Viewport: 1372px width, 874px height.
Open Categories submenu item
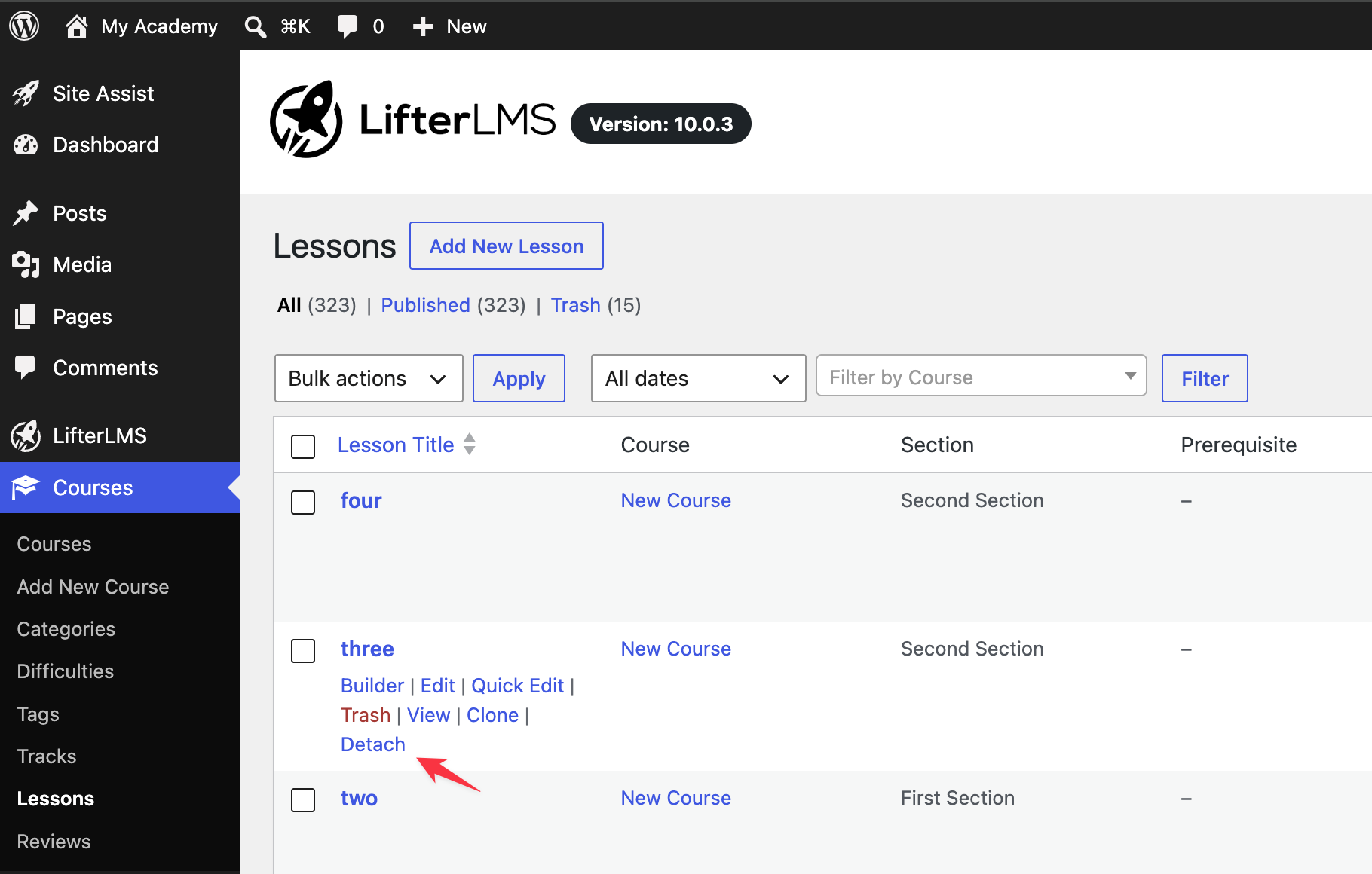(x=66, y=629)
